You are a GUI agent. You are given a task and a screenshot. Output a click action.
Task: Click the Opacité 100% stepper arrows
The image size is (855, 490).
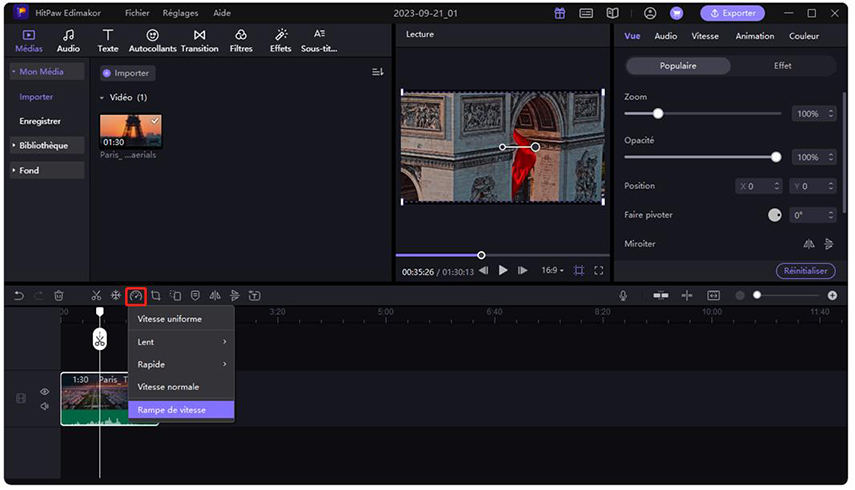coord(831,157)
